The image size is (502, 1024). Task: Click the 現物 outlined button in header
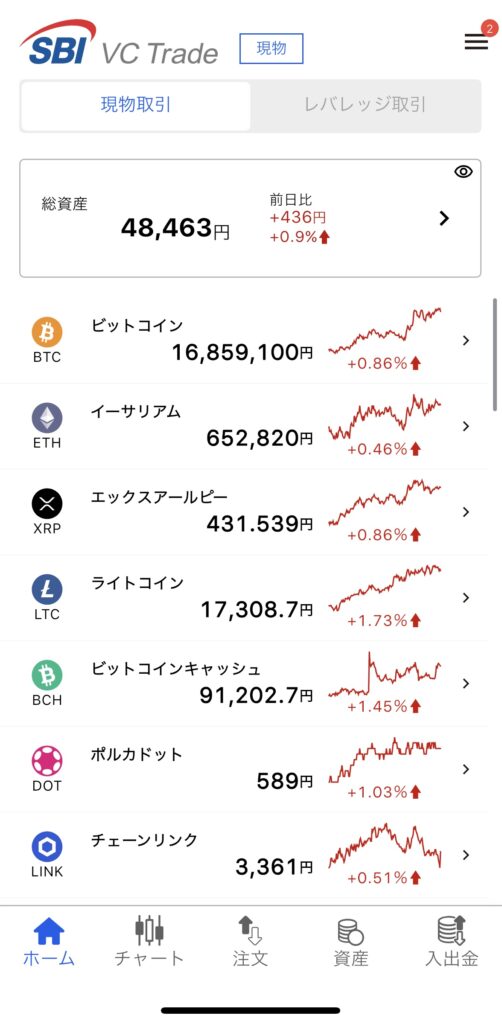point(272,48)
